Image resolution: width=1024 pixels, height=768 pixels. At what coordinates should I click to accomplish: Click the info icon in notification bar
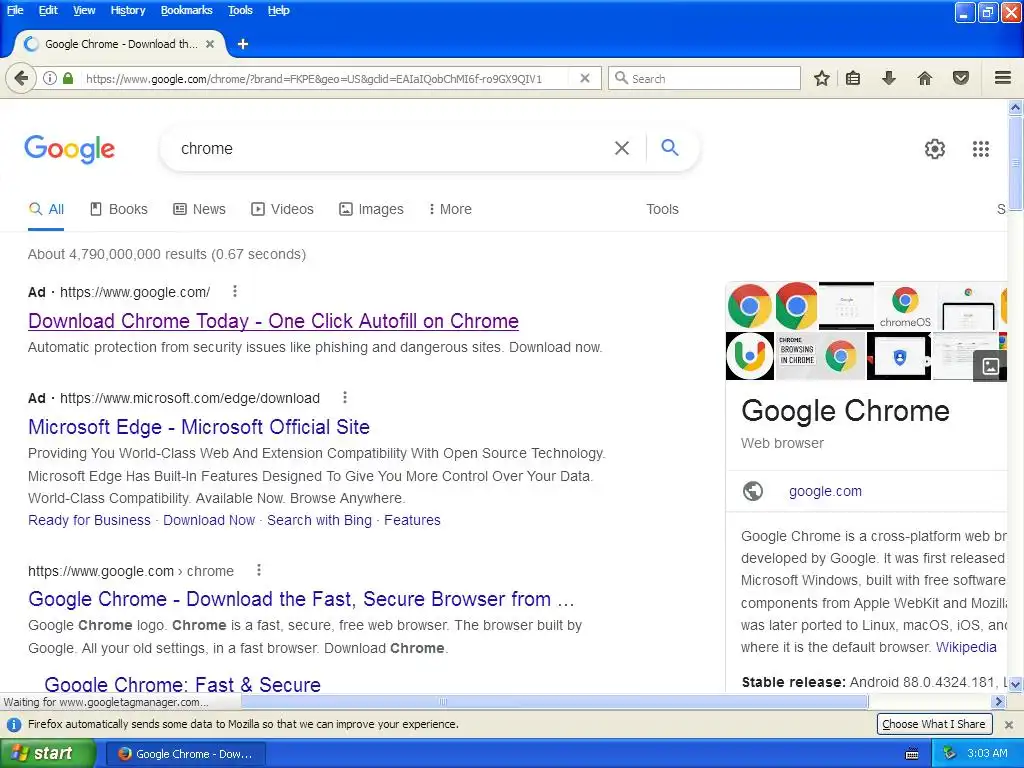tap(14, 724)
